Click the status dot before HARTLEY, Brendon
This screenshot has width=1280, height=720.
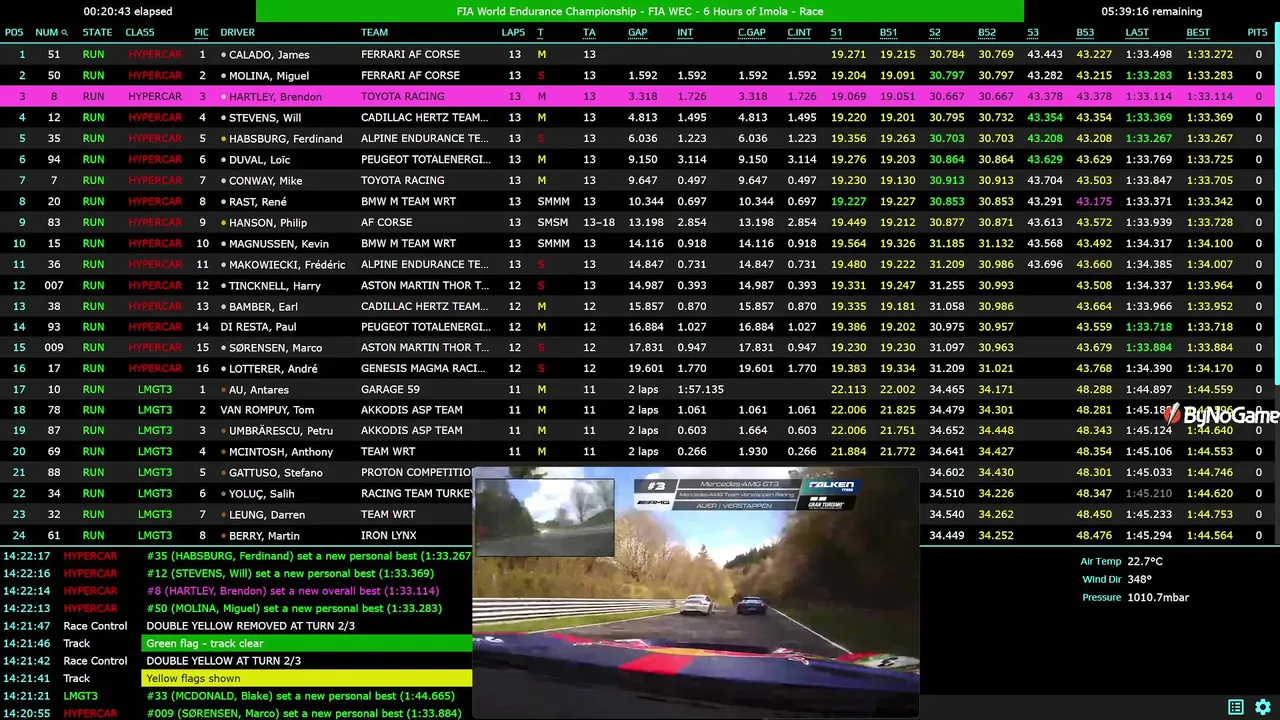click(224, 97)
